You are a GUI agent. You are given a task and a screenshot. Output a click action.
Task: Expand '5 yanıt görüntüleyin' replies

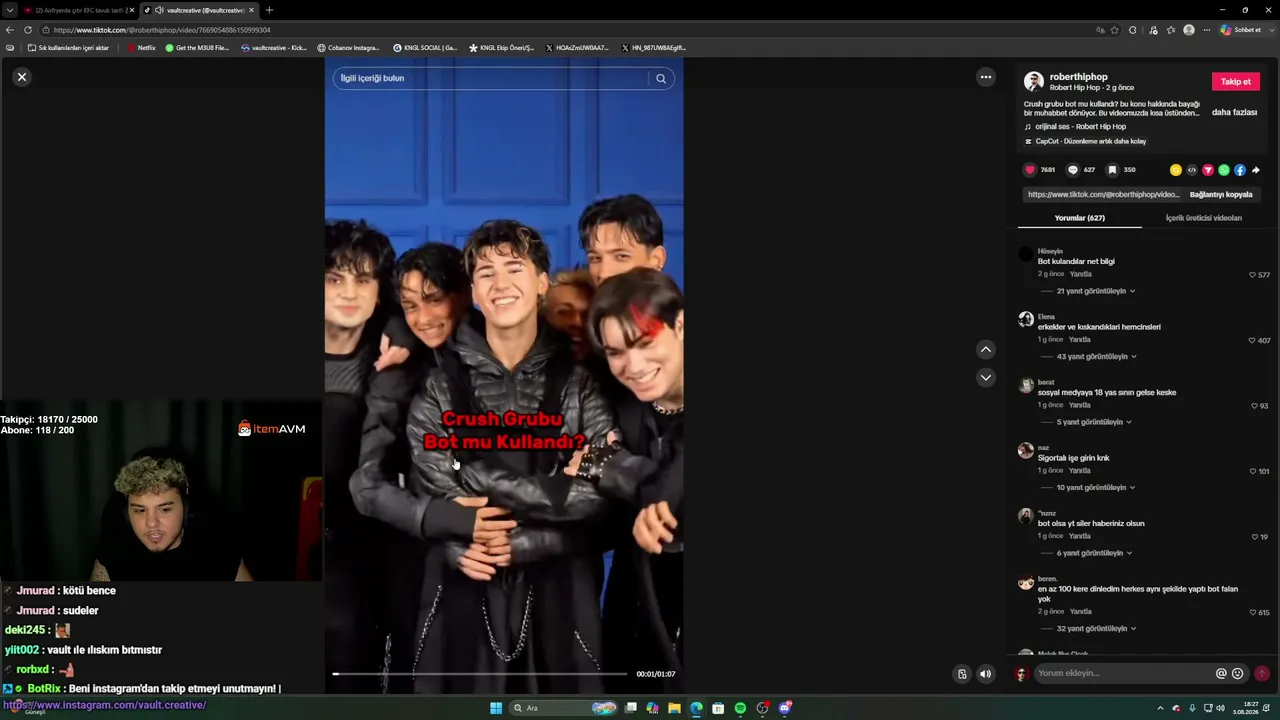coord(1094,422)
